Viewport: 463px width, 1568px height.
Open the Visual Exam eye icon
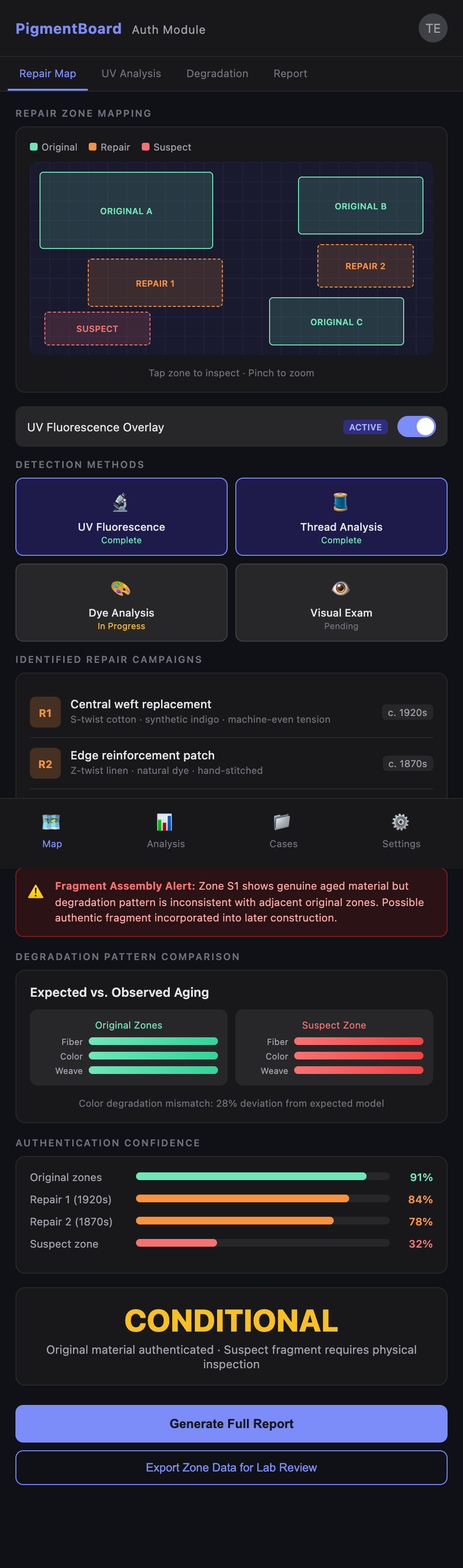[340, 588]
